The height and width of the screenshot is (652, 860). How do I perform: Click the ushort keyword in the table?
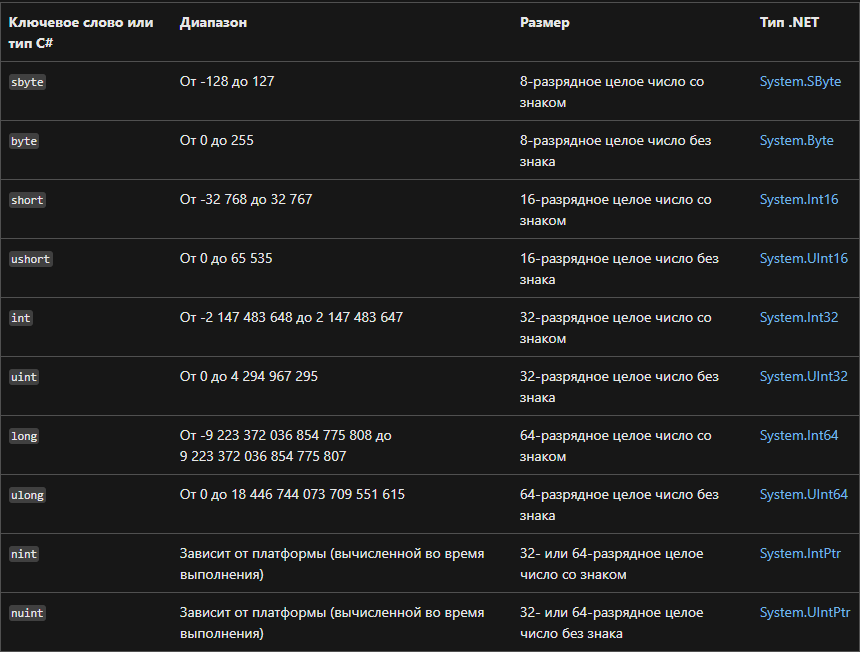pyautogui.click(x=30, y=259)
